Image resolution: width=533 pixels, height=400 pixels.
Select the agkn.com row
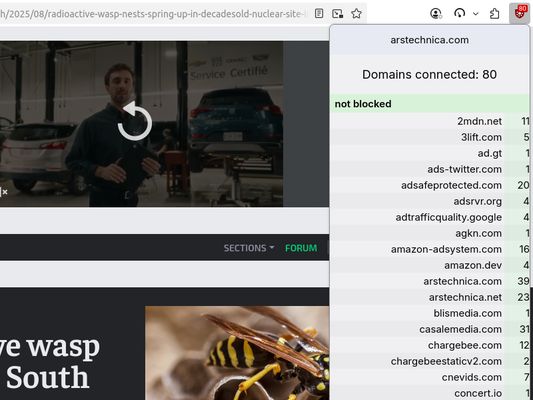click(x=429, y=233)
